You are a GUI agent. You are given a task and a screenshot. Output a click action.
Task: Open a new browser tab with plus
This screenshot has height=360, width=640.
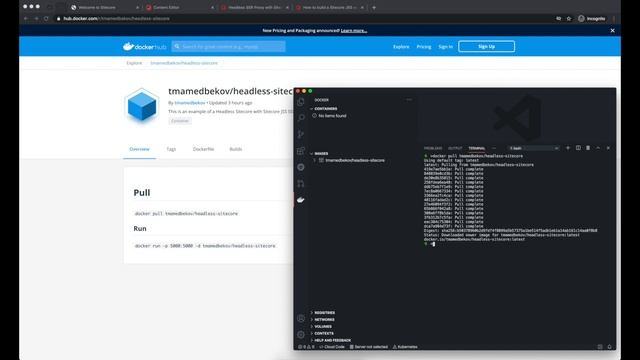pos(374,7)
